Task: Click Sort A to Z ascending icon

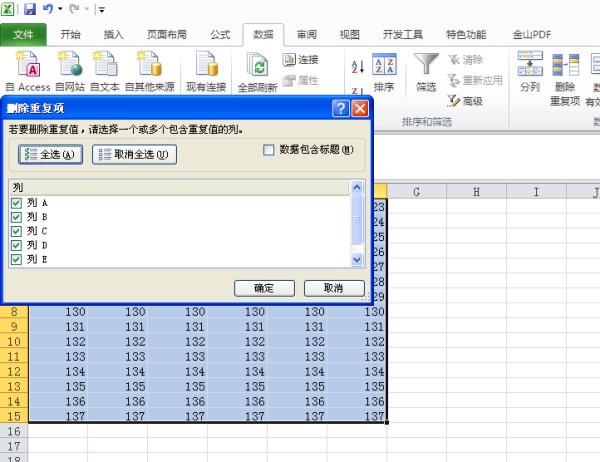Action: pyautogui.click(x=357, y=67)
